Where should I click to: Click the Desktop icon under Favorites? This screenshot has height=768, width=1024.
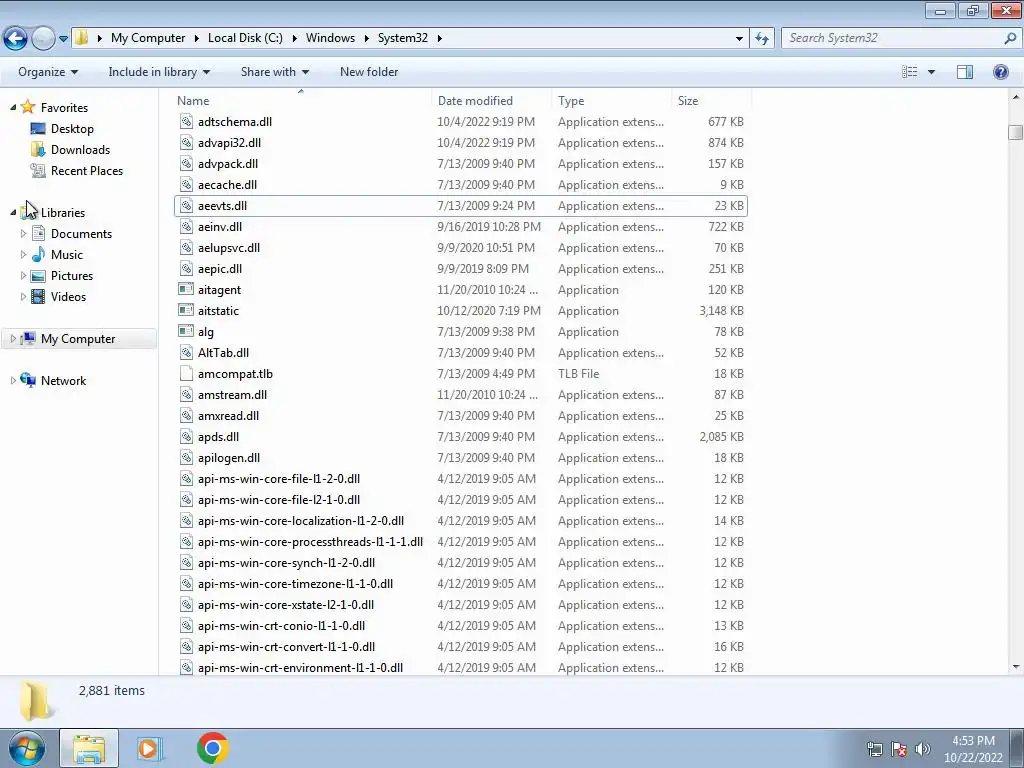pos(38,129)
